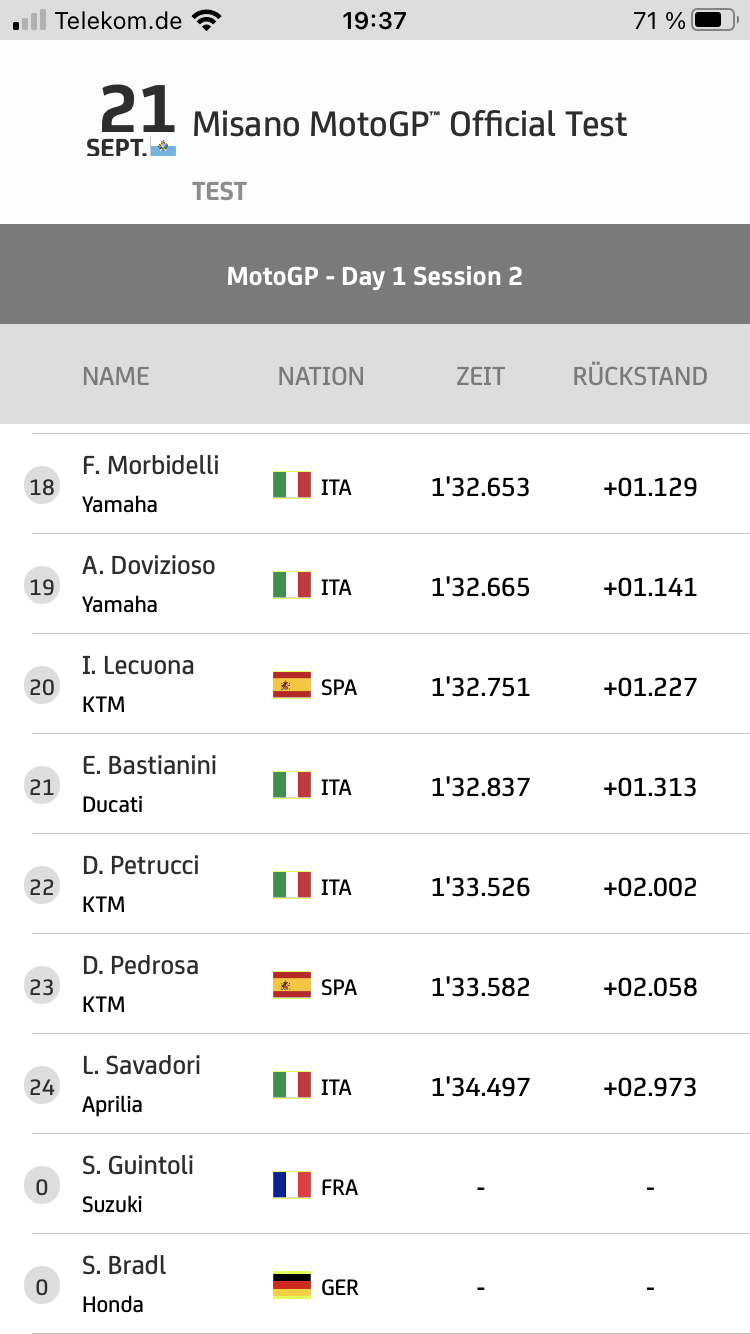
Task: Tap the NATION column header
Action: point(321,376)
